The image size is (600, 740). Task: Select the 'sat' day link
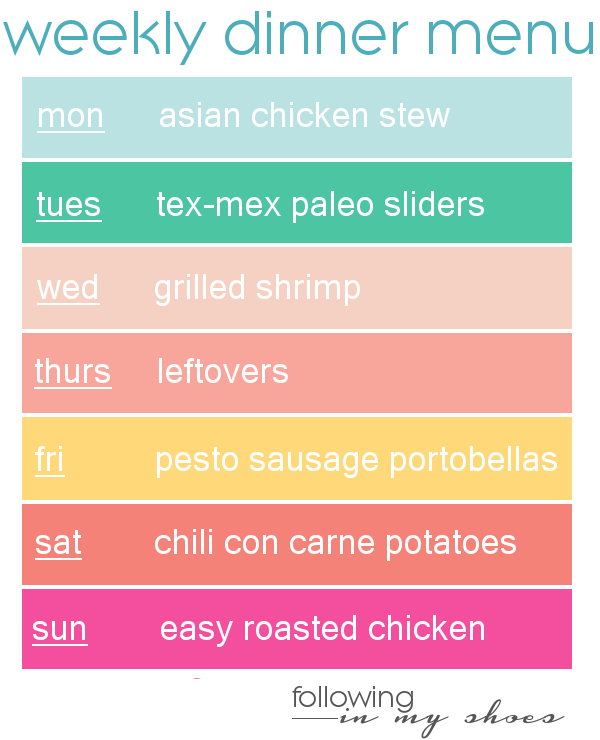click(59, 544)
